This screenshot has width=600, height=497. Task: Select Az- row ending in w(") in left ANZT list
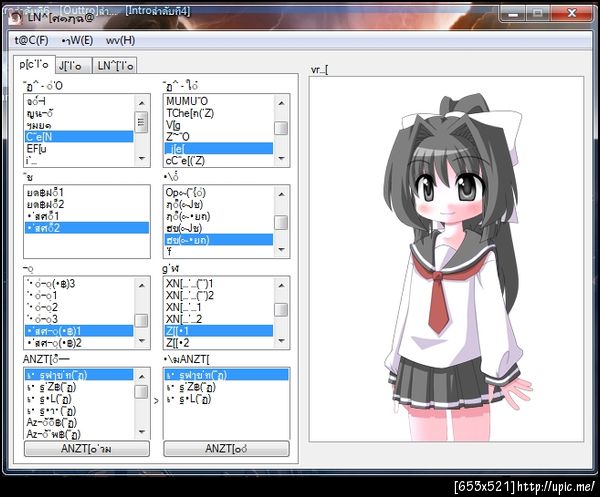[x=79, y=434]
